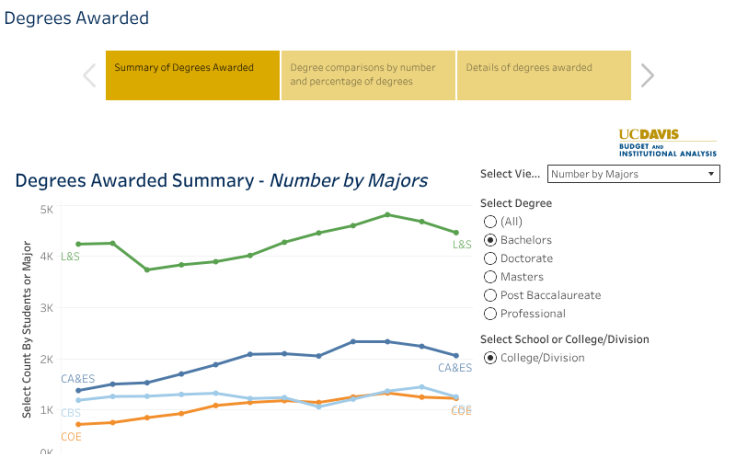
Task: Expand the Number by Majors dropdown
Action: [634, 174]
